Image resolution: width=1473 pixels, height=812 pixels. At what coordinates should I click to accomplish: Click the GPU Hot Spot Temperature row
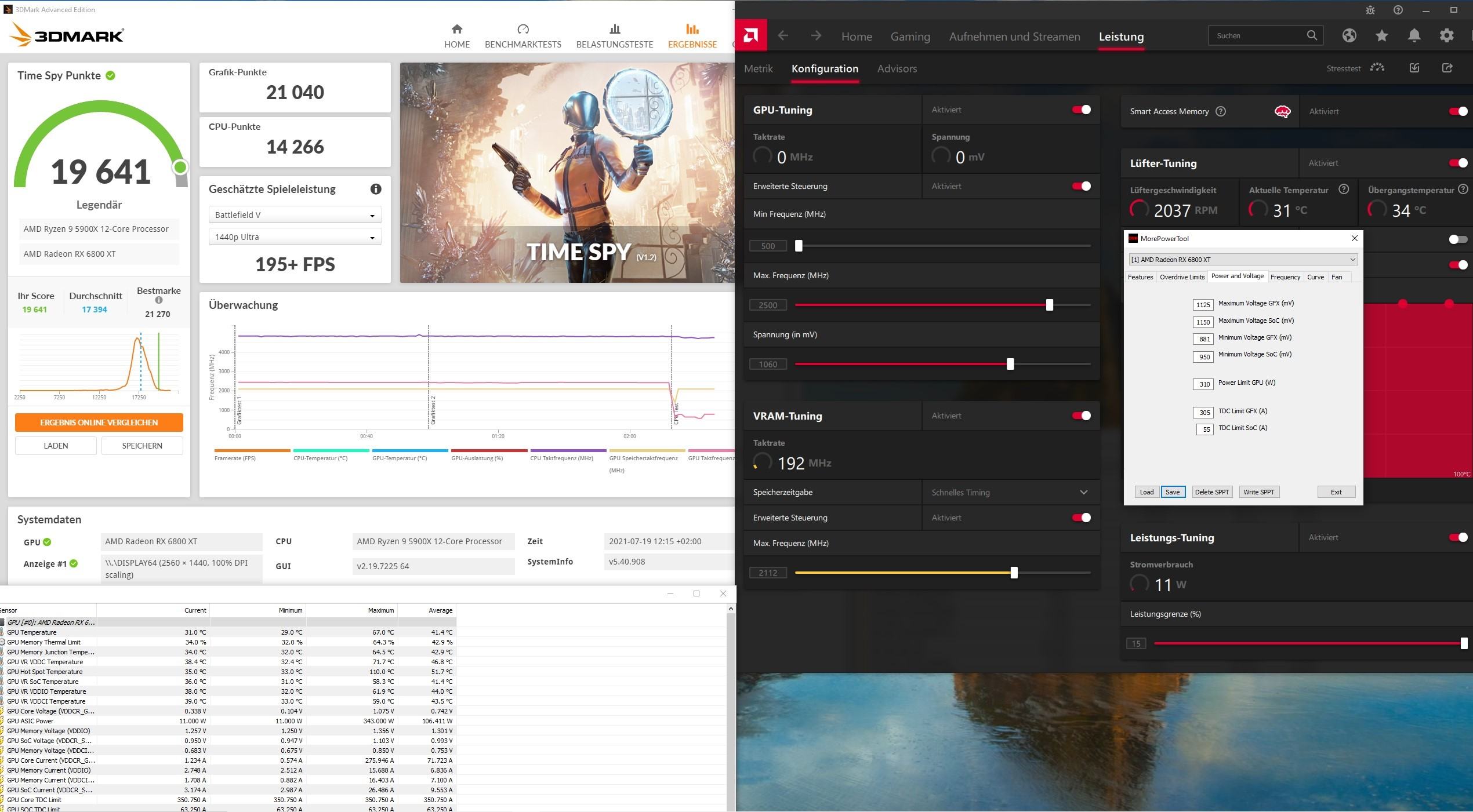[228, 672]
